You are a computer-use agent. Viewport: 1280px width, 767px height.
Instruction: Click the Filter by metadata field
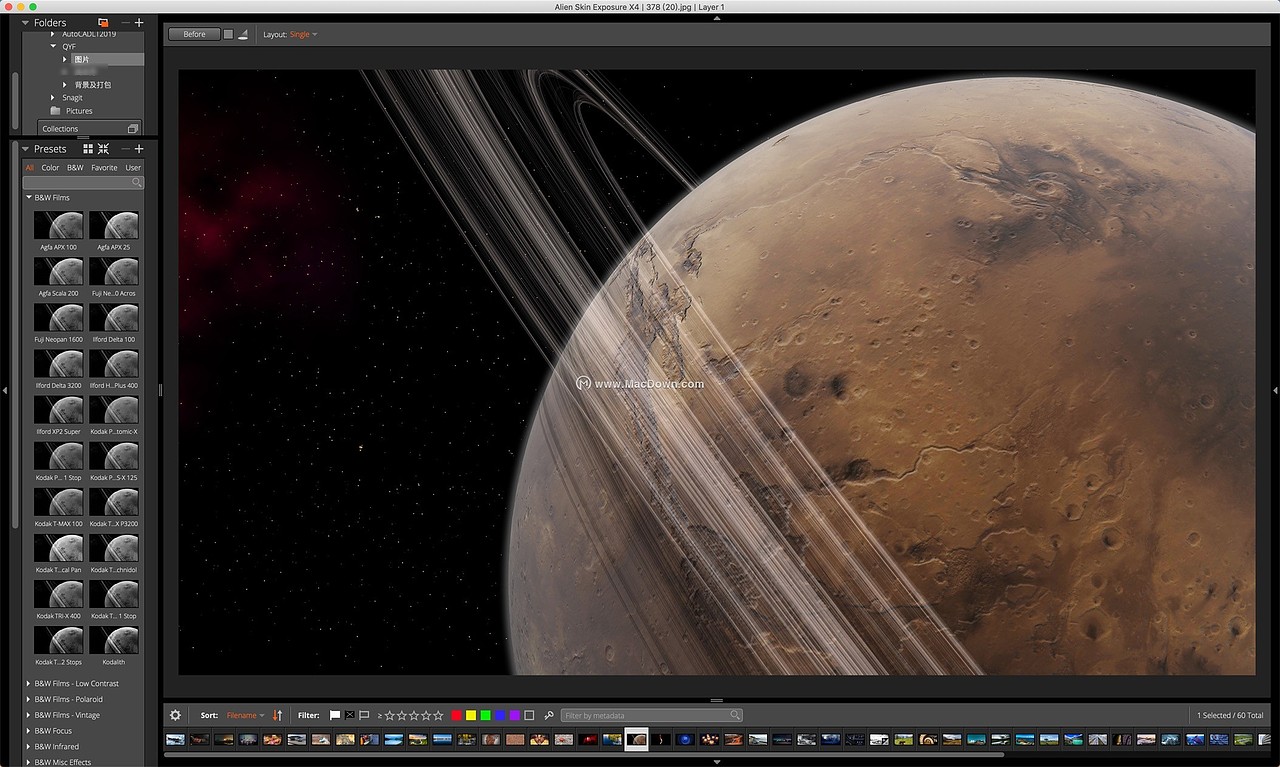[x=651, y=715]
